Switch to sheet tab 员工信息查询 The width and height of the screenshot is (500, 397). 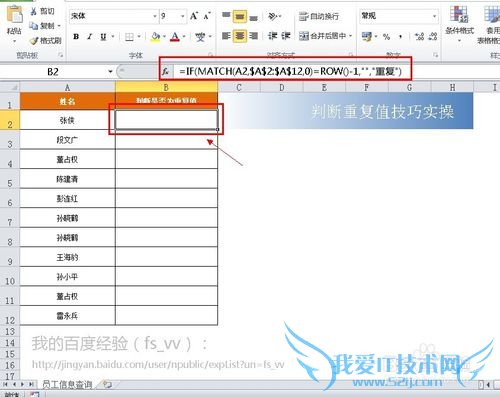pyautogui.click(x=67, y=385)
